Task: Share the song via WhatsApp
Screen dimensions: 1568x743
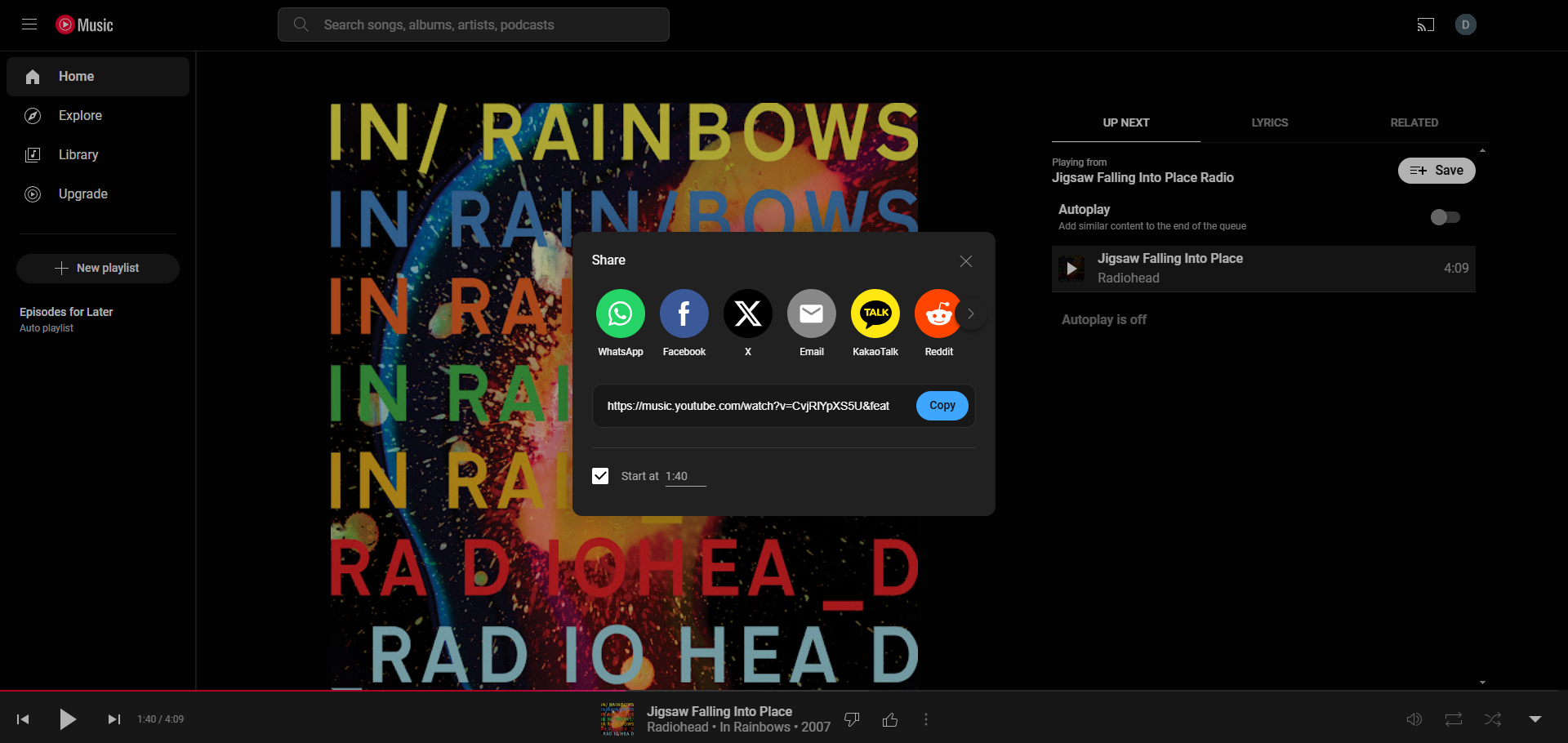Action: point(620,313)
